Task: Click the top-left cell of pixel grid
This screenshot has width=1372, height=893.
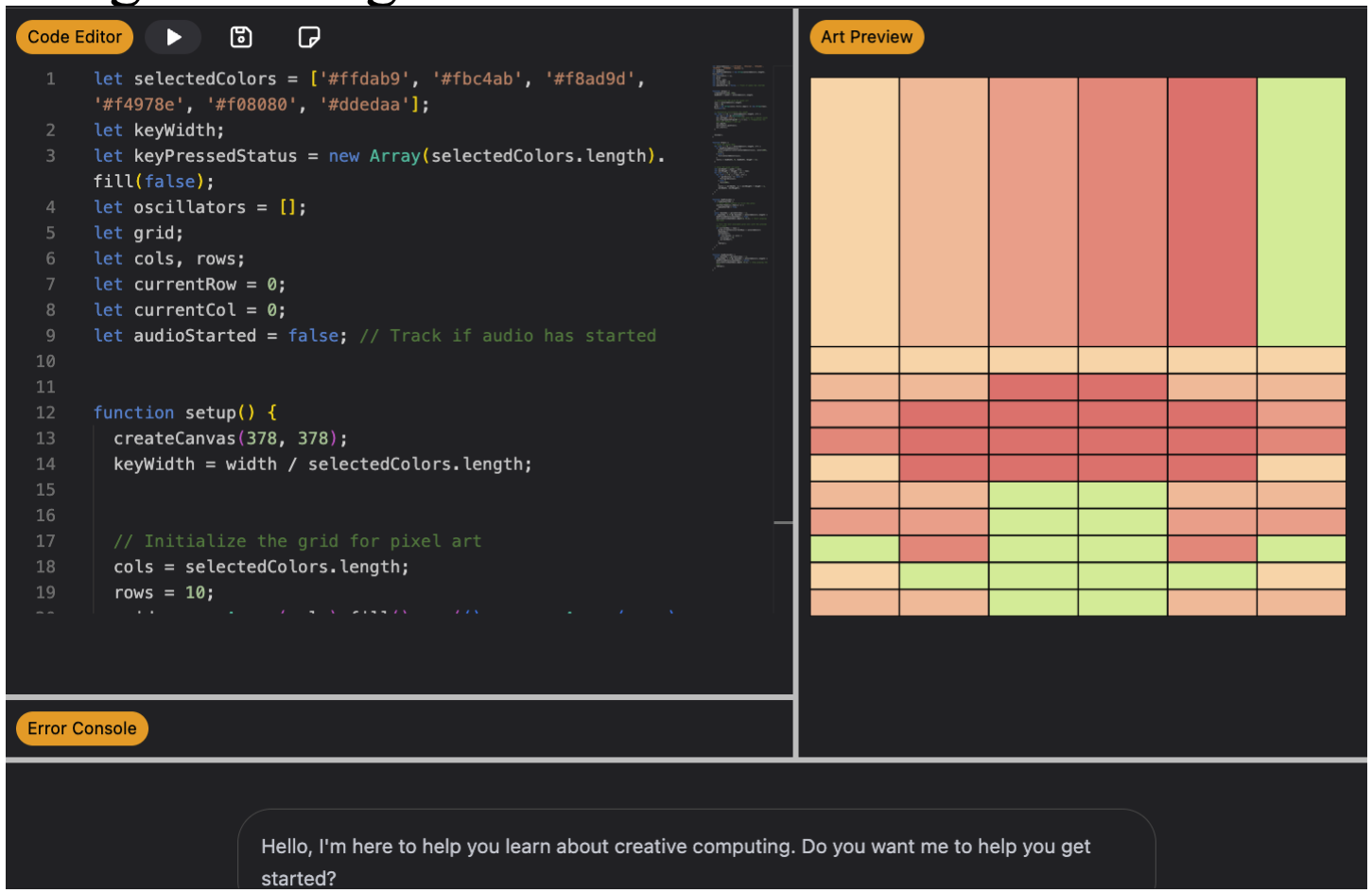Action: point(855,360)
